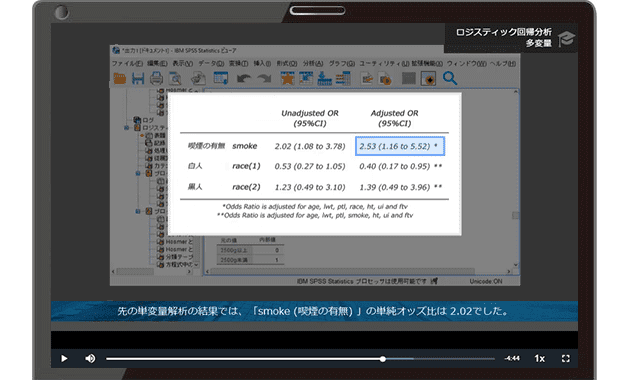This screenshot has height=380, width=630.
Task: Toggle fullscreen mode for video
Action: click(x=566, y=358)
